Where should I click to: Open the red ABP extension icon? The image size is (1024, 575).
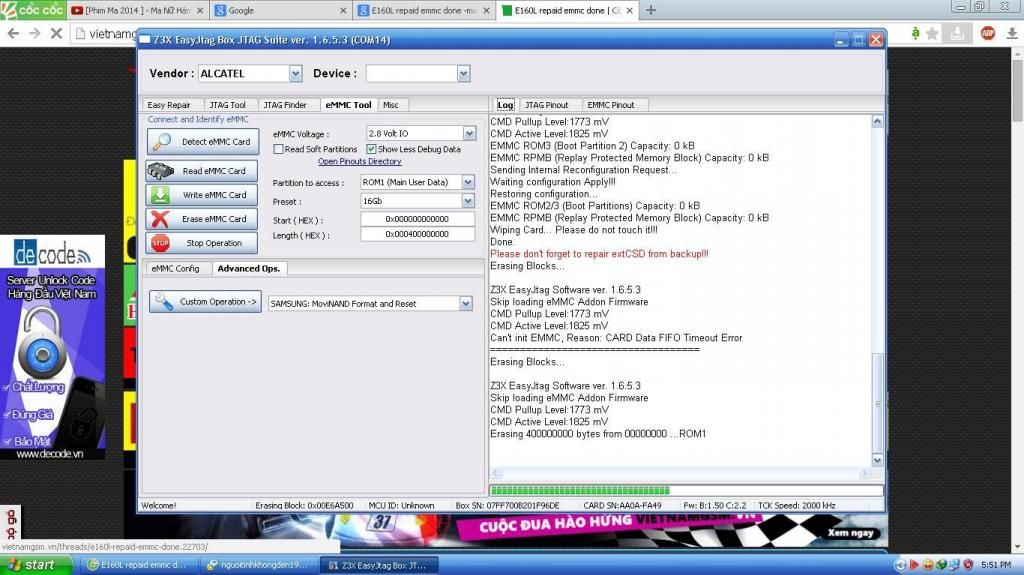click(987, 33)
